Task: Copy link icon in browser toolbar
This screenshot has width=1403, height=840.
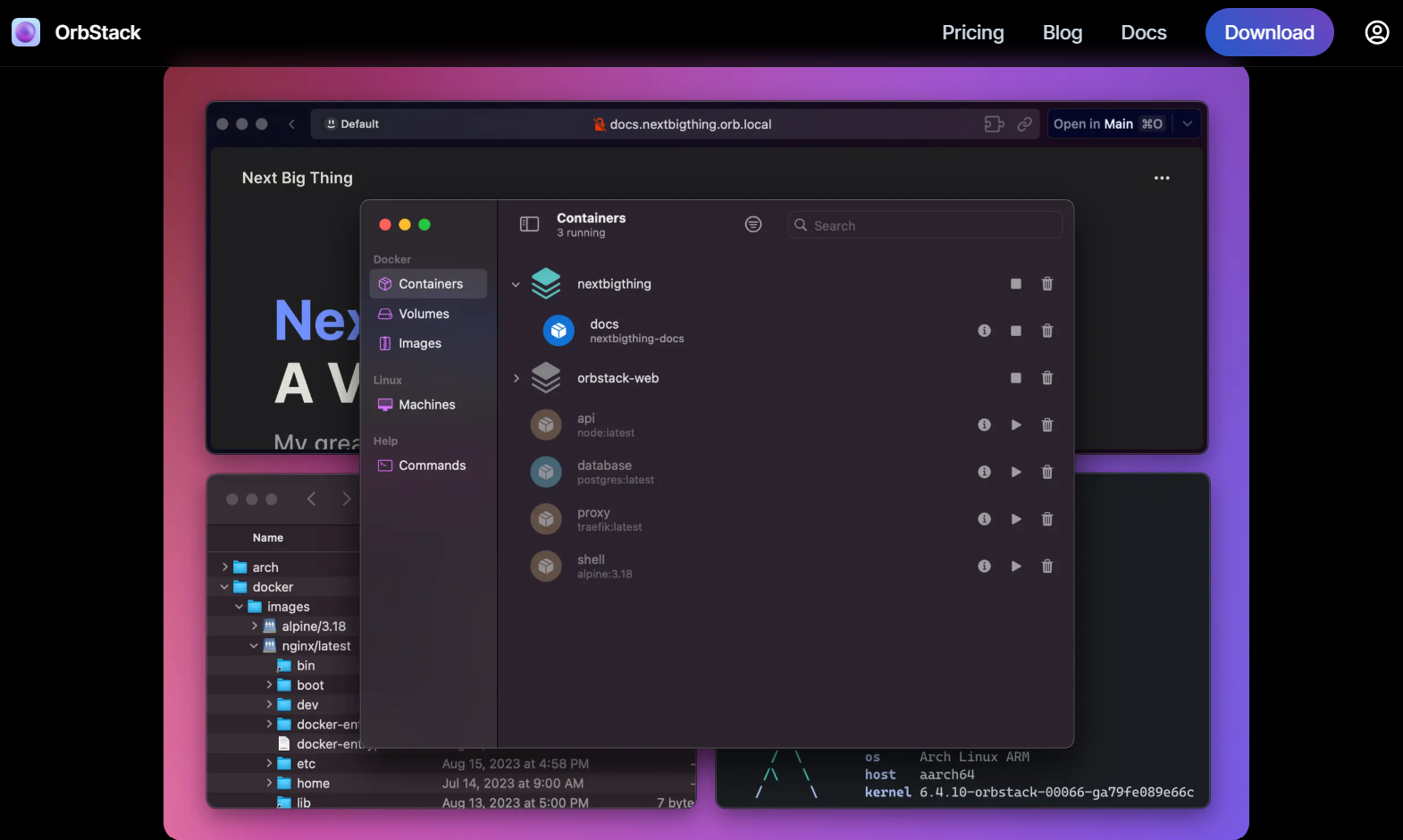Action: [1025, 124]
